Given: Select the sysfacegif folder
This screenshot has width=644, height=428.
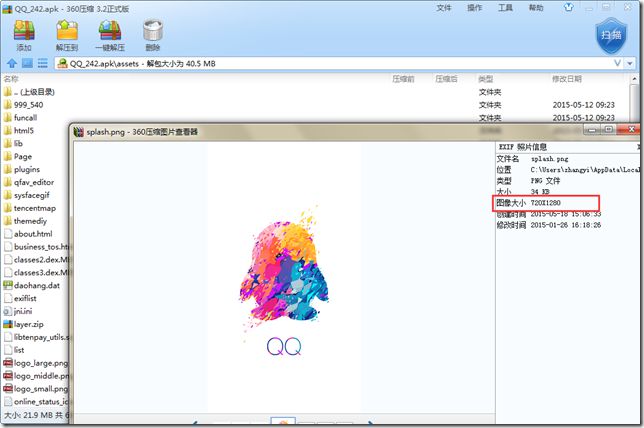Looking at the screenshot, I should [x=27, y=195].
